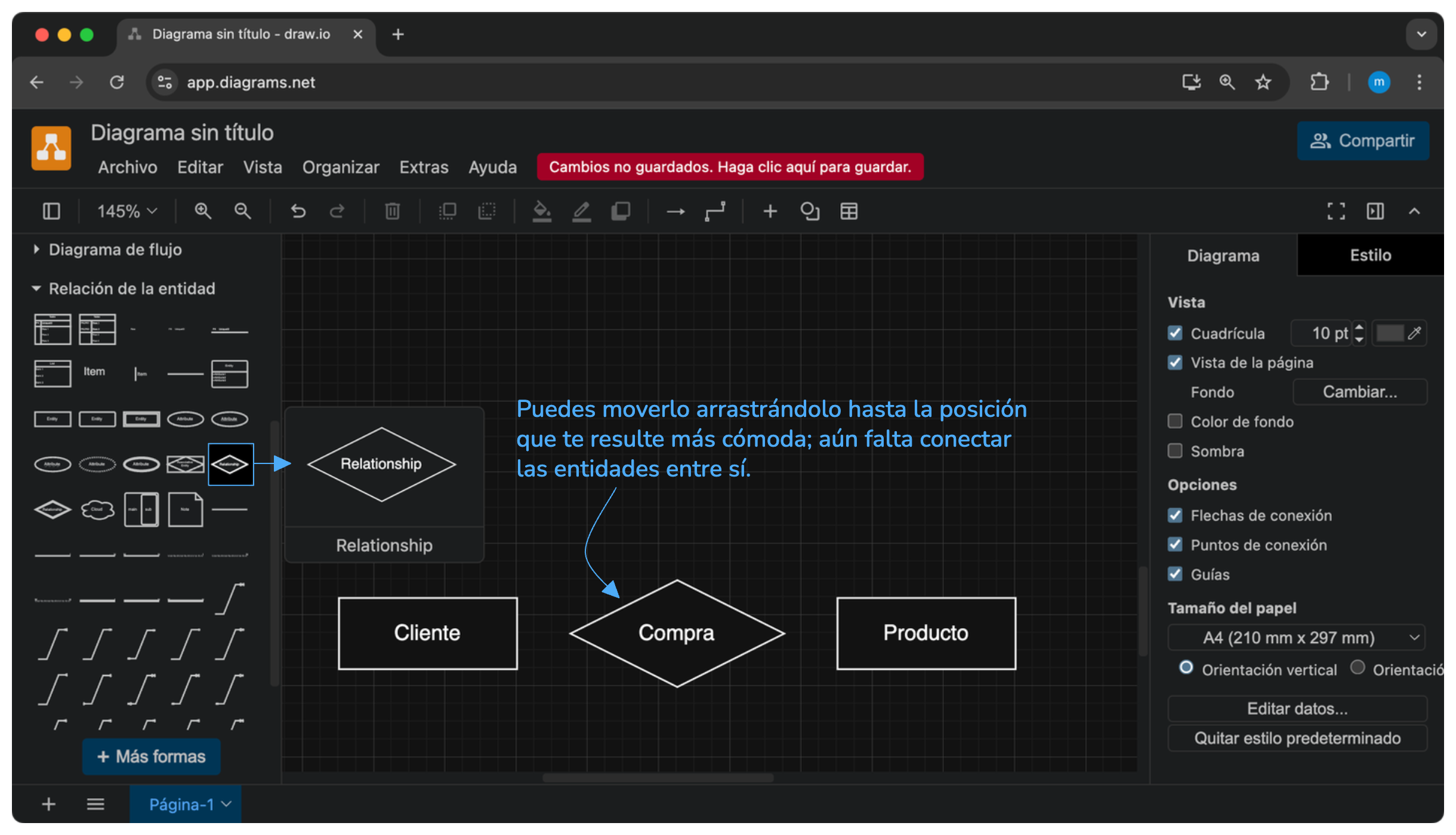Click the undo arrow in toolbar
Image resolution: width=1456 pixels, height=835 pixels.
(298, 211)
